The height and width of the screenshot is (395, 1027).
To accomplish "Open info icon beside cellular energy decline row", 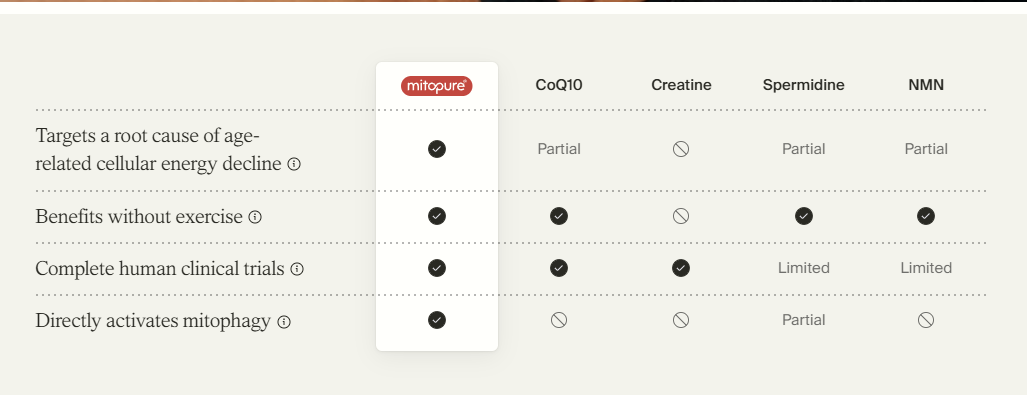I will (294, 164).
